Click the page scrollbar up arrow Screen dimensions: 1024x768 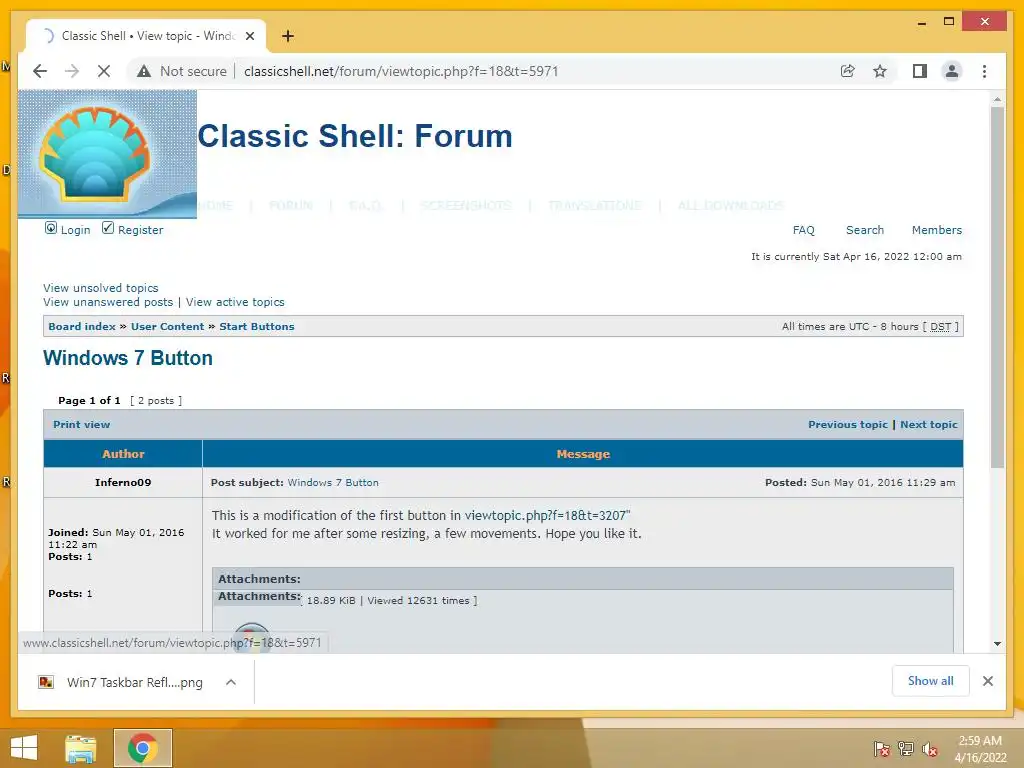click(x=997, y=99)
